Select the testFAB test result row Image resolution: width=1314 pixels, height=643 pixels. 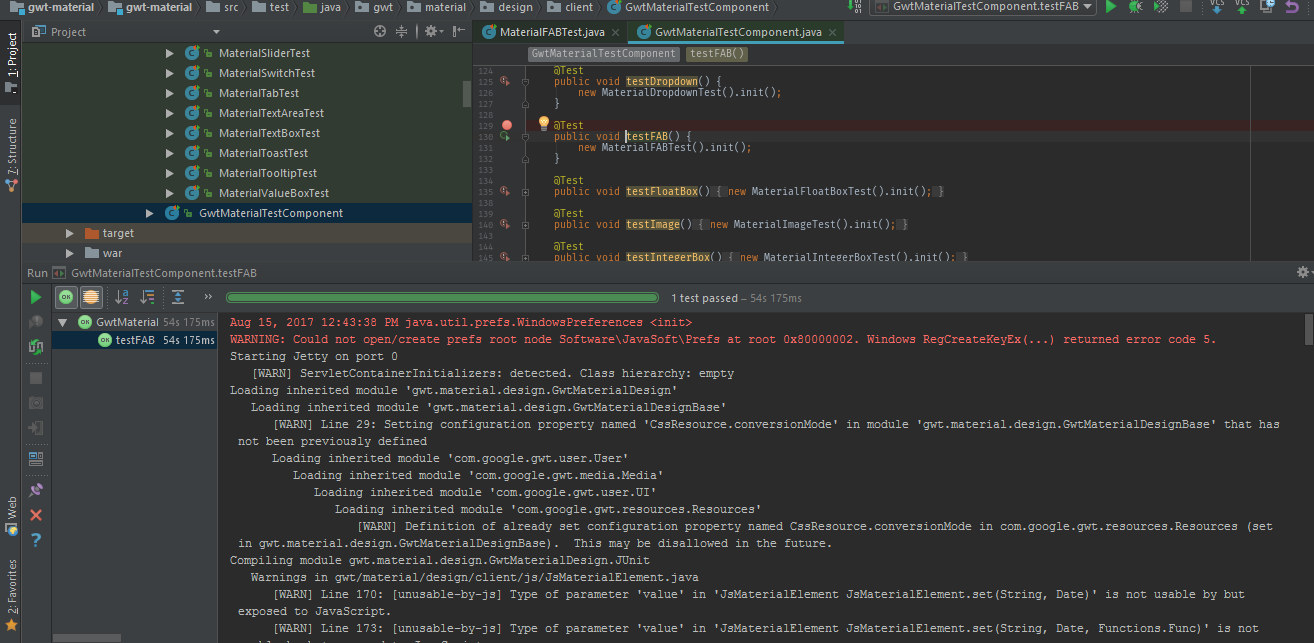click(134, 340)
